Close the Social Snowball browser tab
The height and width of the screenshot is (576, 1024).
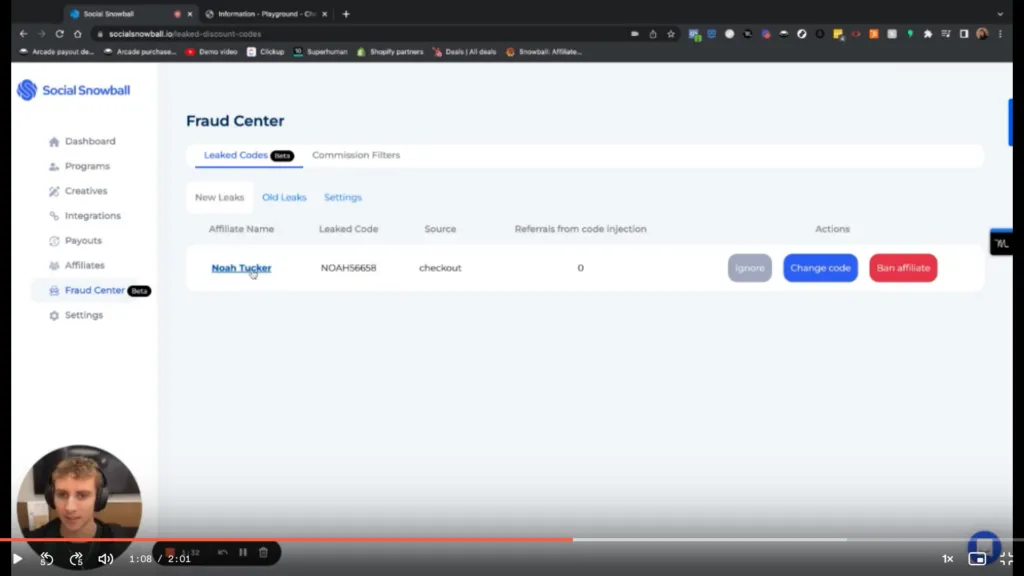click(190, 14)
